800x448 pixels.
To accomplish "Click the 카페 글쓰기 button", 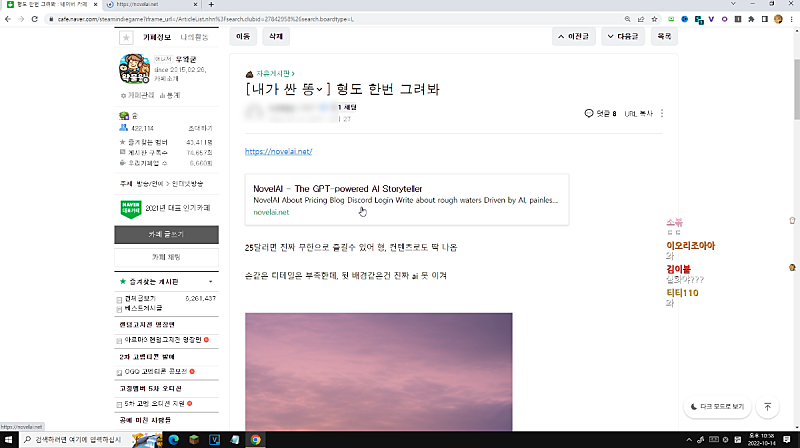I will (166, 234).
